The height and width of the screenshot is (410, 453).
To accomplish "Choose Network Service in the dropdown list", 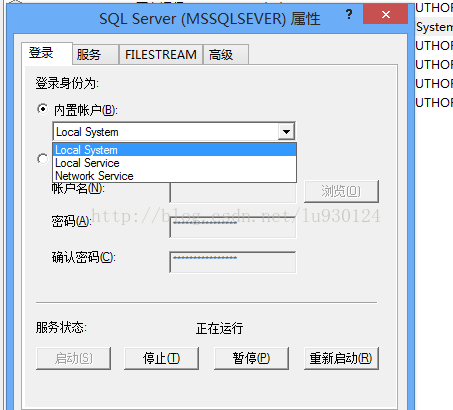I will pos(174,176).
